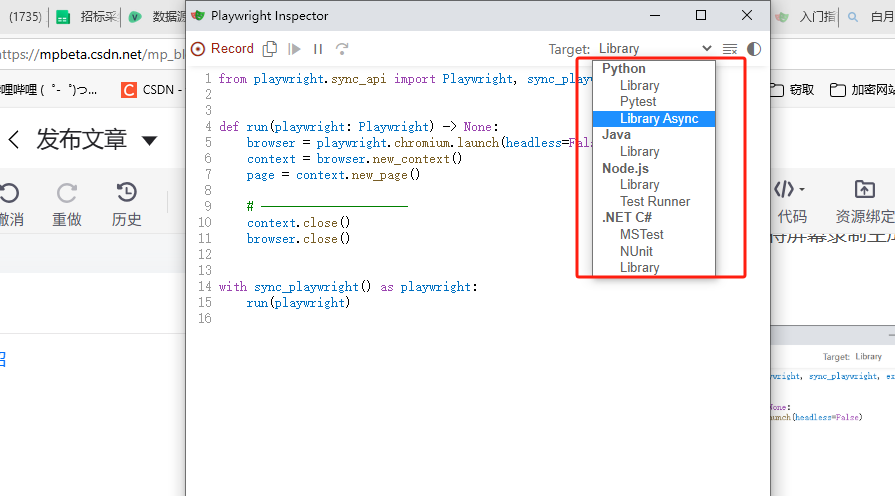Click the line 7 page = context.new_page()

333,175
